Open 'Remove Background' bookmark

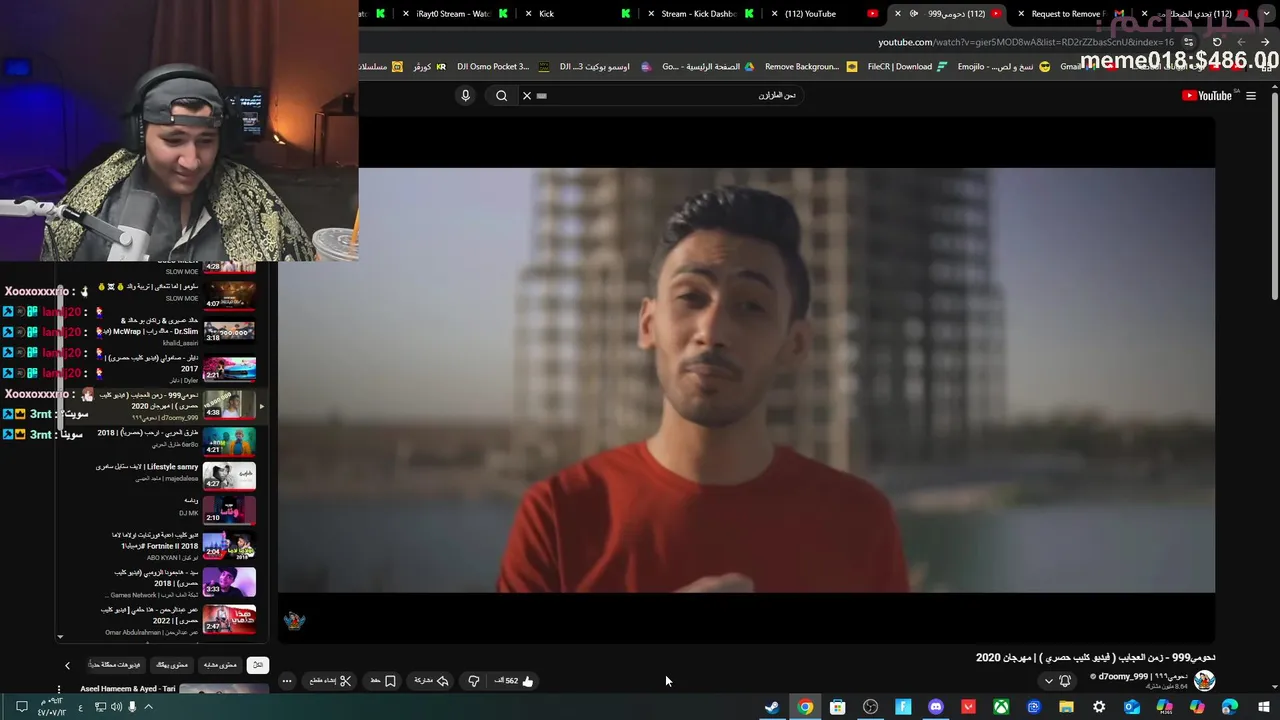[810, 67]
